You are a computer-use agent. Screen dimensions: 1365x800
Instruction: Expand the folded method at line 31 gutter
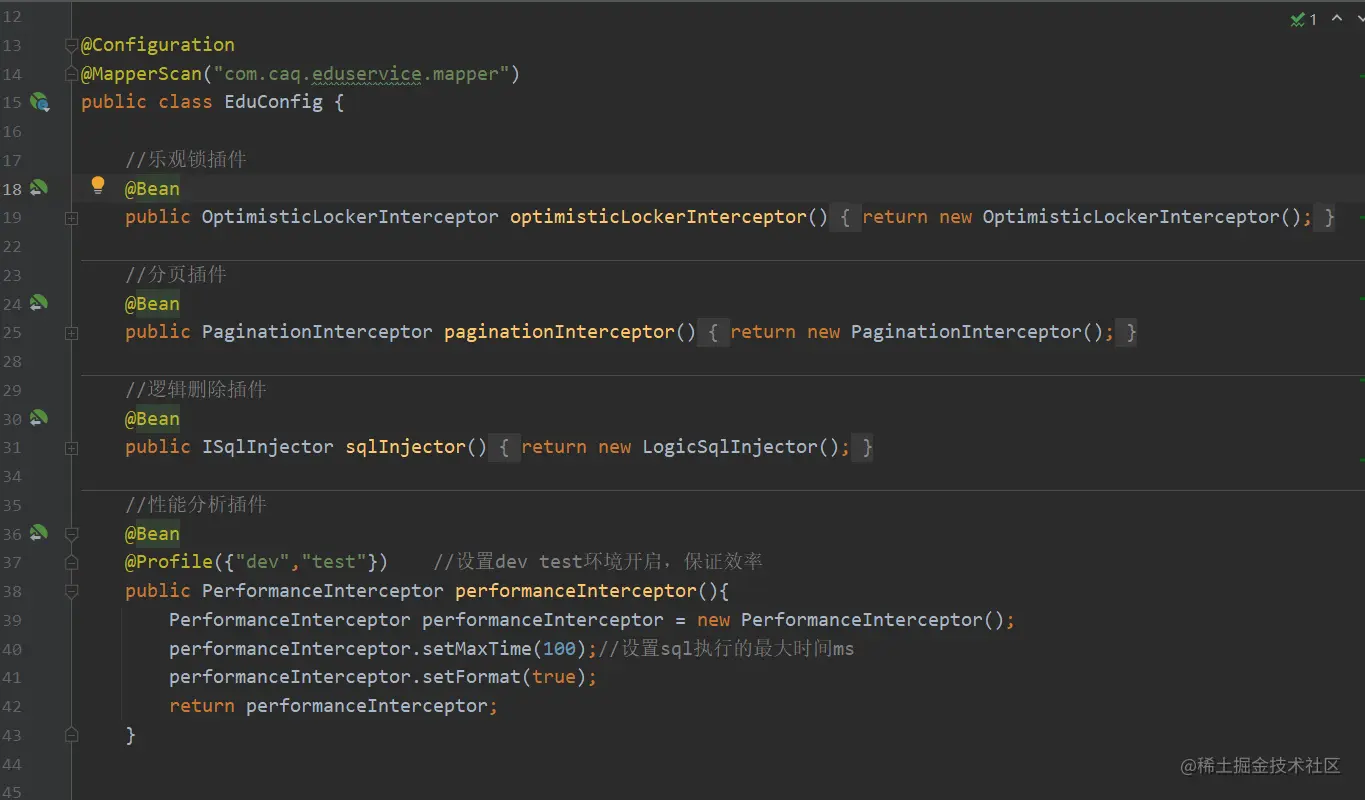(71, 447)
